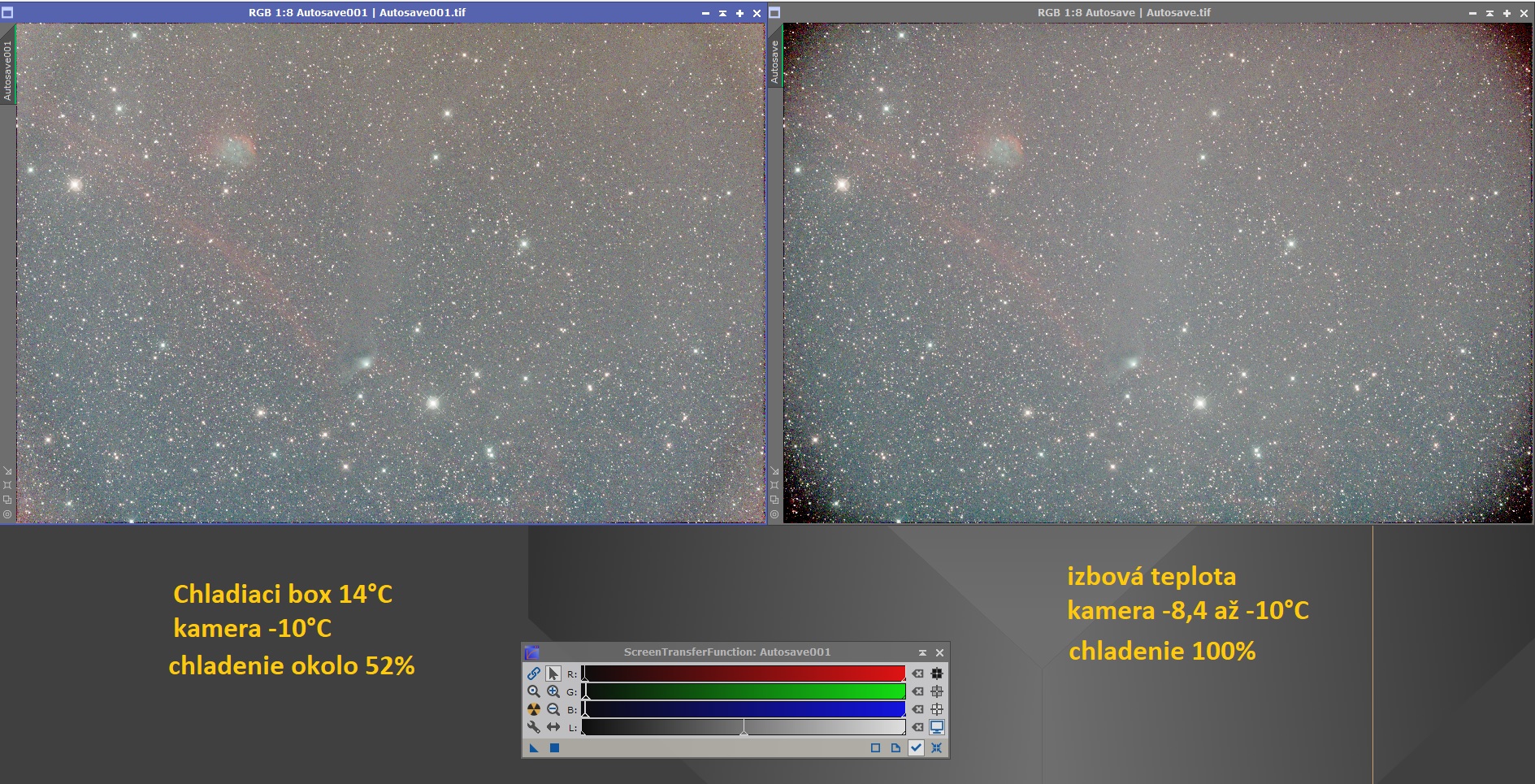Click the Zoom 1:1 magnifier icon

pyautogui.click(x=533, y=691)
